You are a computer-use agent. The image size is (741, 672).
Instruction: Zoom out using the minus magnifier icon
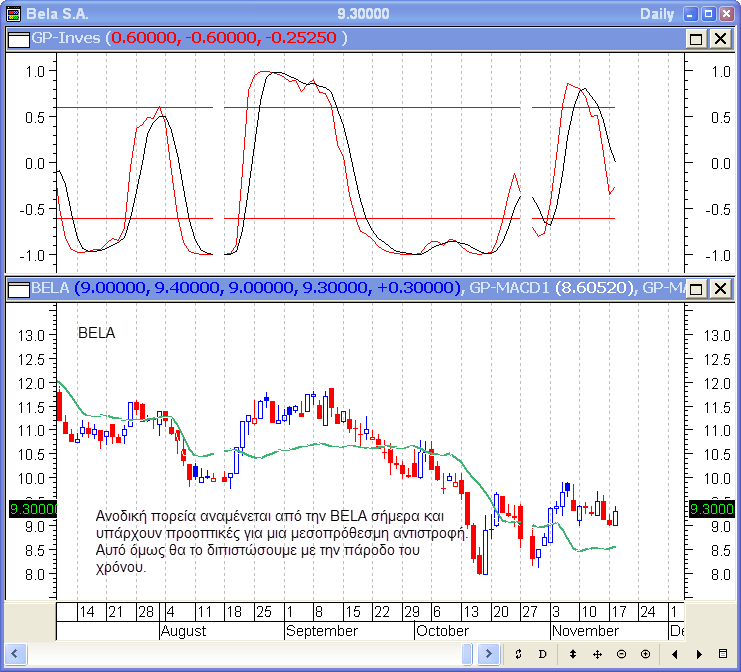(621, 654)
